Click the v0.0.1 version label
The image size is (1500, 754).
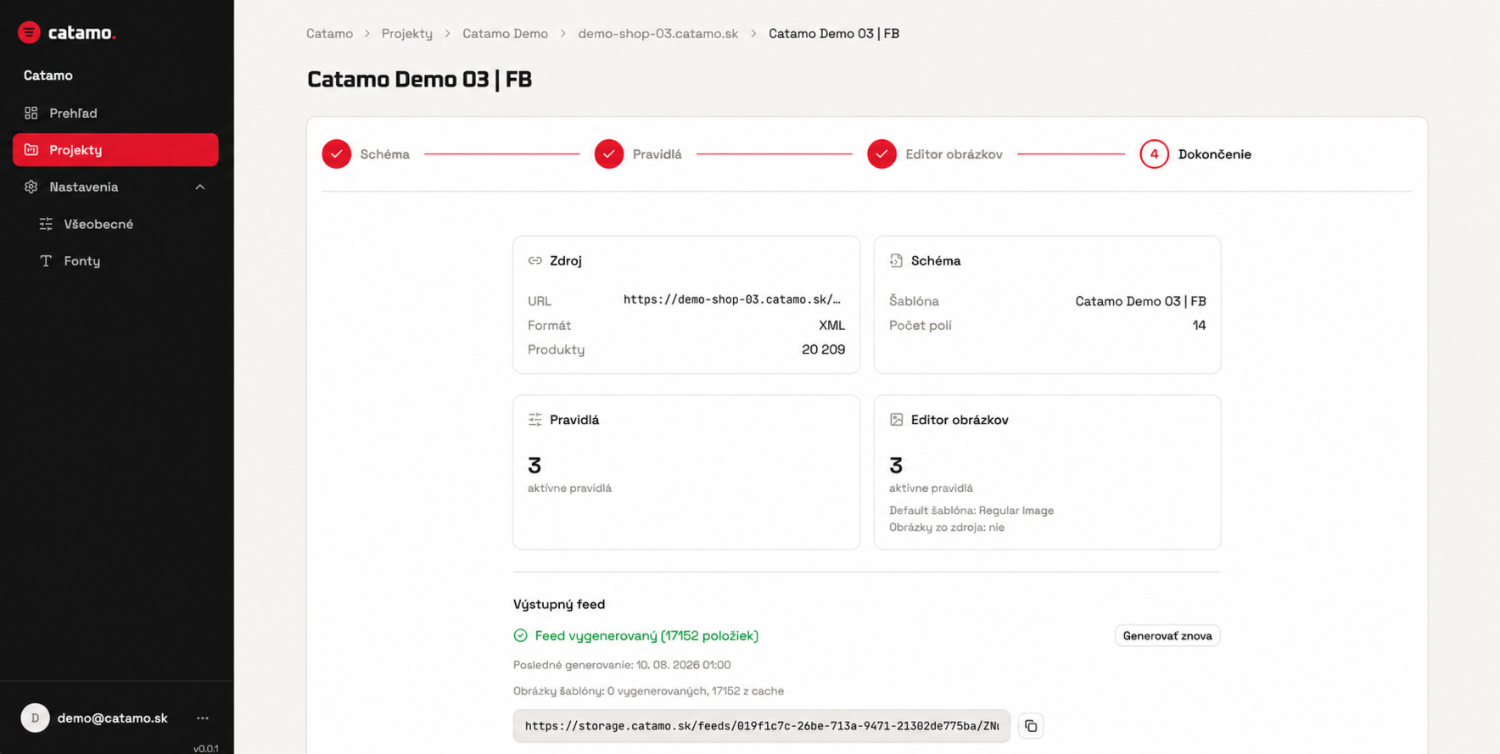point(206,747)
